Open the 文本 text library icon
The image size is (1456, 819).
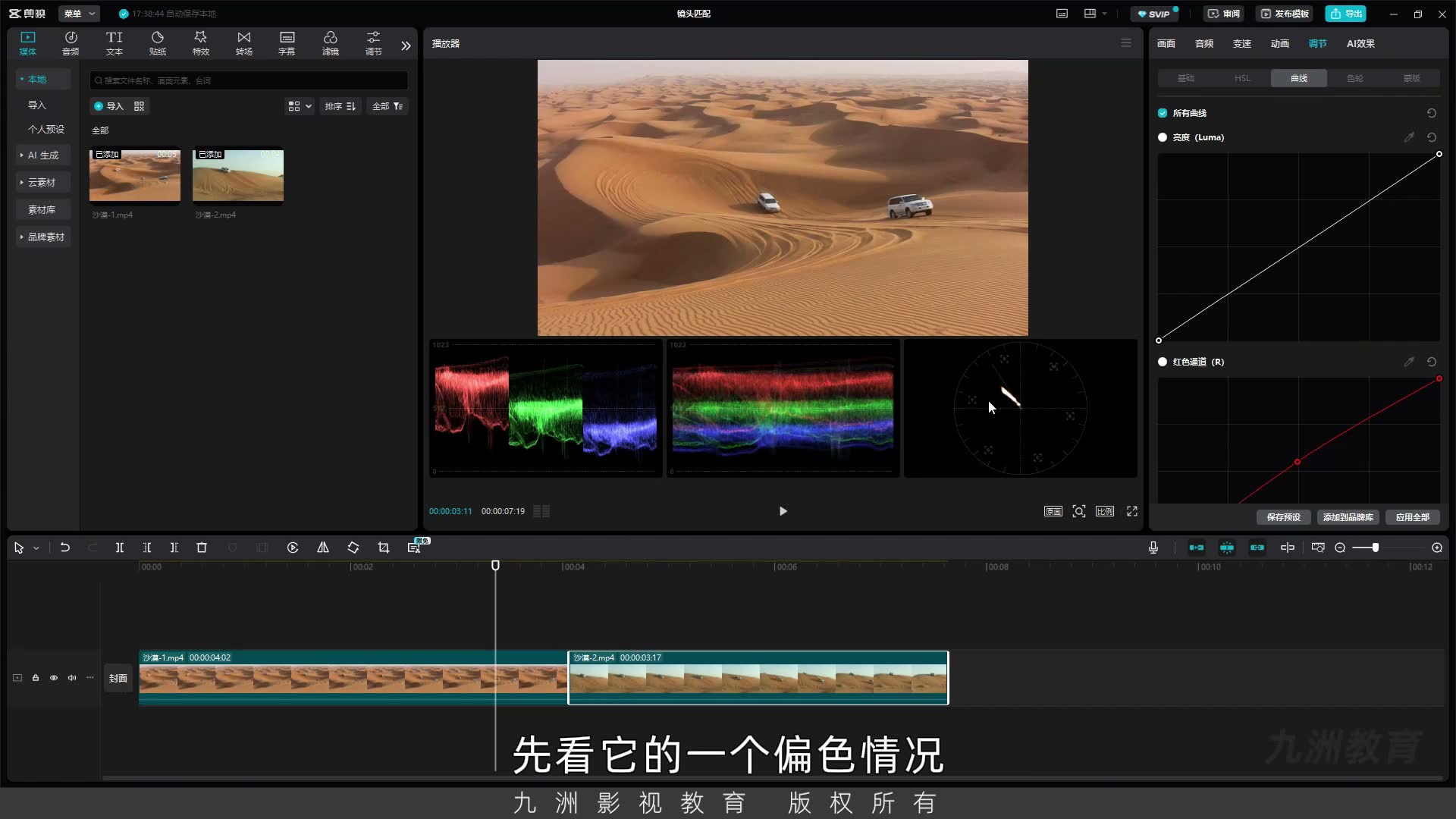(114, 43)
